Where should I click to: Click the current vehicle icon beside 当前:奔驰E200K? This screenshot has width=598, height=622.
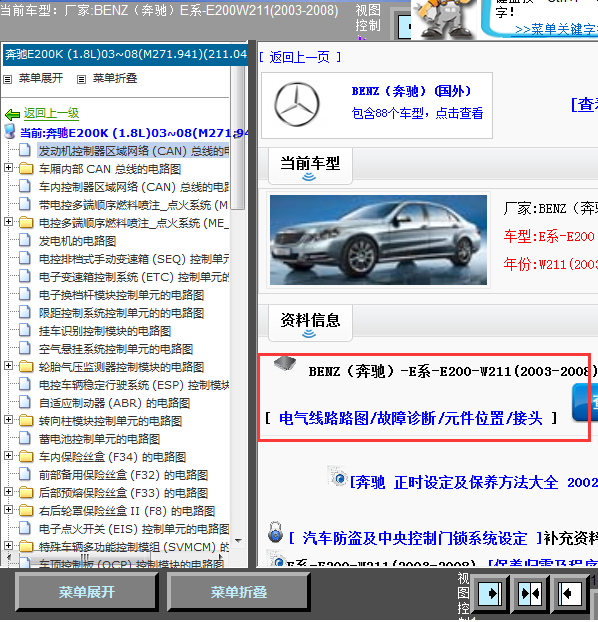pyautogui.click(x=10, y=131)
